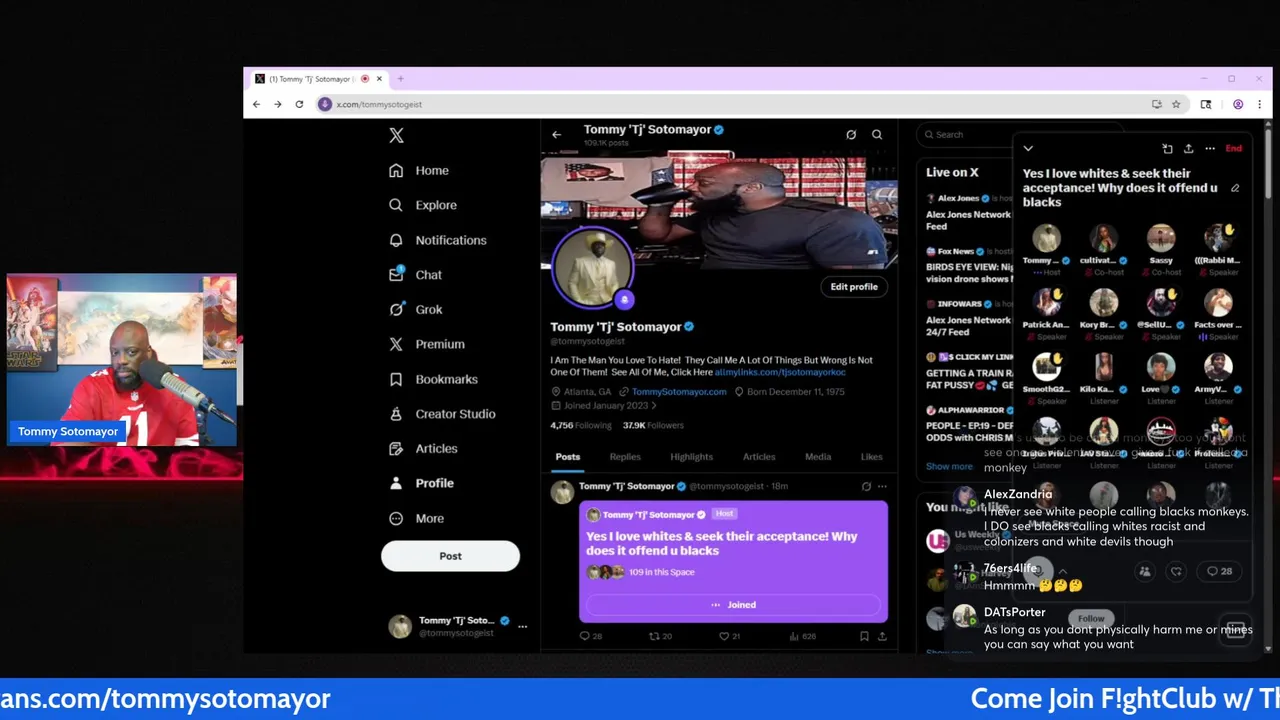Select the co-host Sassy avatar in Space
Image resolution: width=1280 pixels, height=720 pixels.
click(1161, 238)
